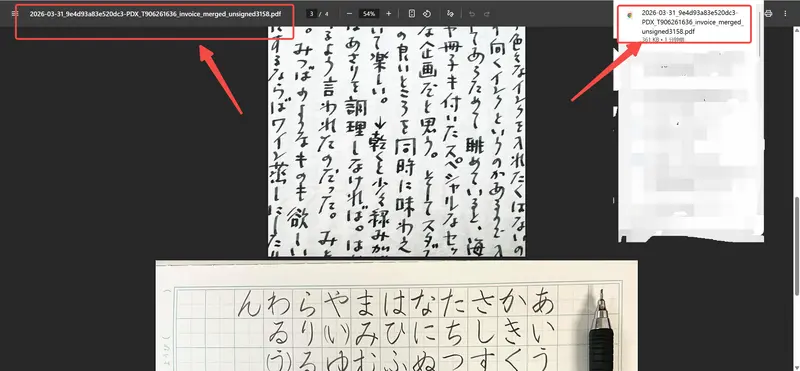
Task: Open the three-dot more actions menu
Action: coord(785,14)
